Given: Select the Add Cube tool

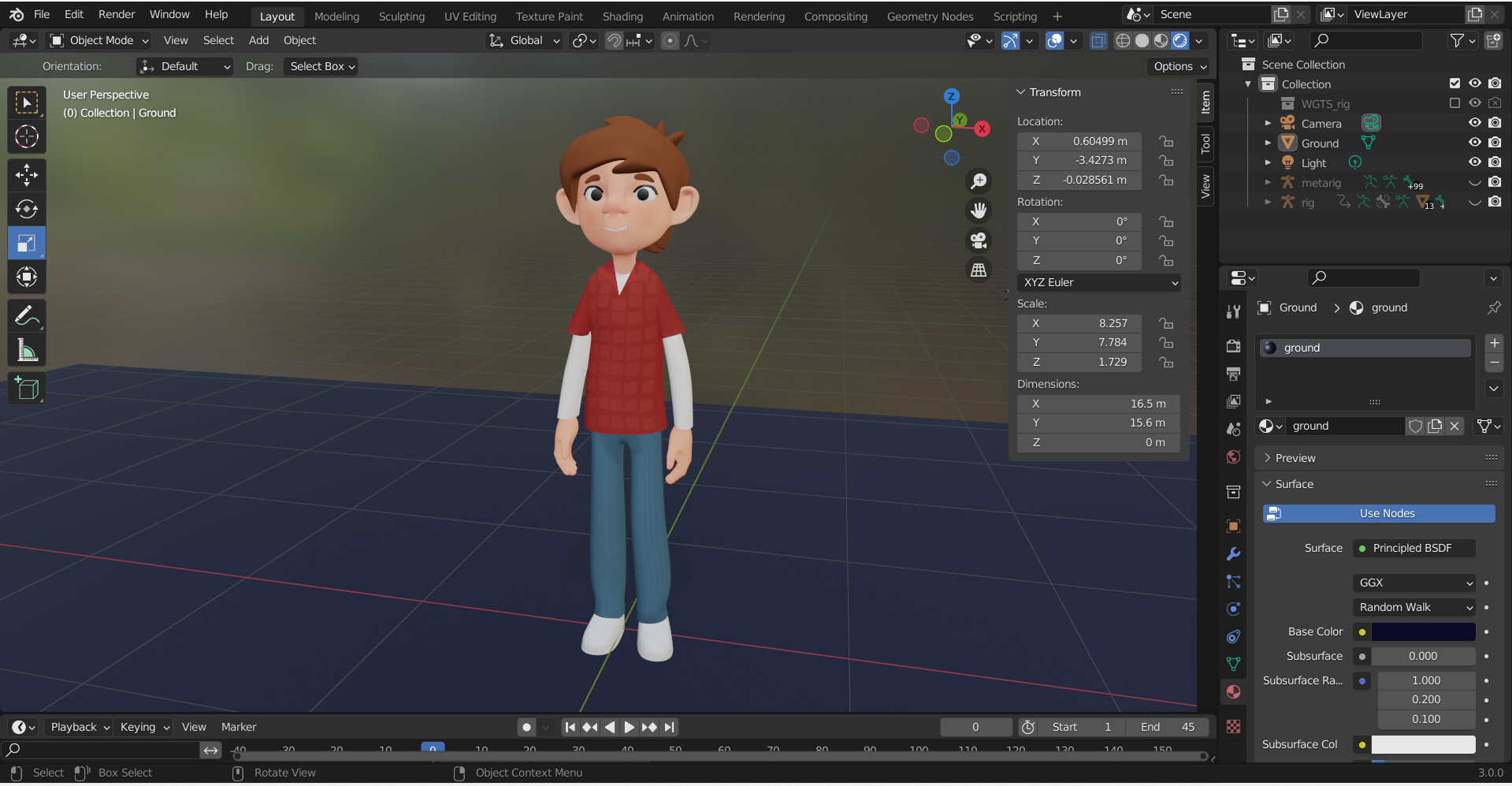Looking at the screenshot, I should 27,388.
